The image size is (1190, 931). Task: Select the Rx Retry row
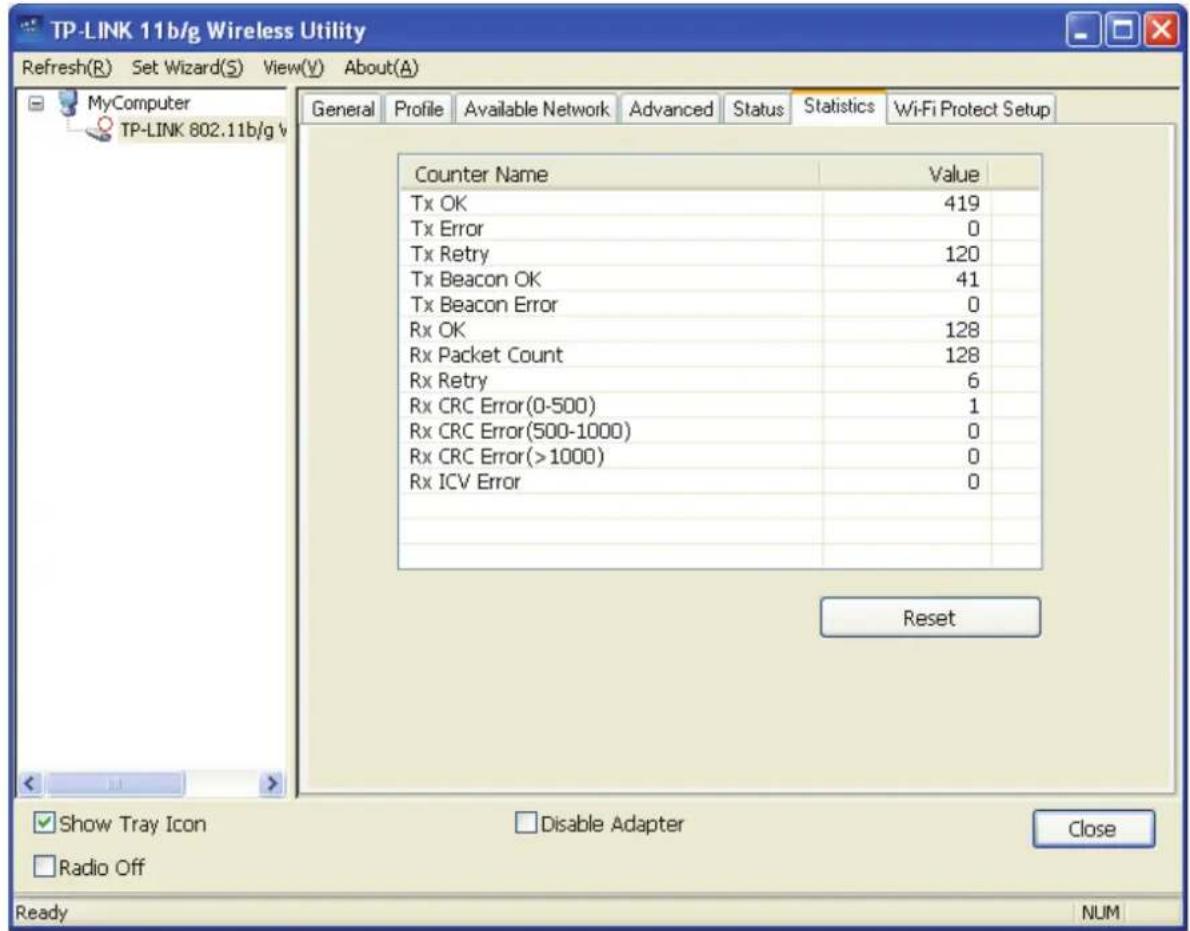(x=719, y=380)
